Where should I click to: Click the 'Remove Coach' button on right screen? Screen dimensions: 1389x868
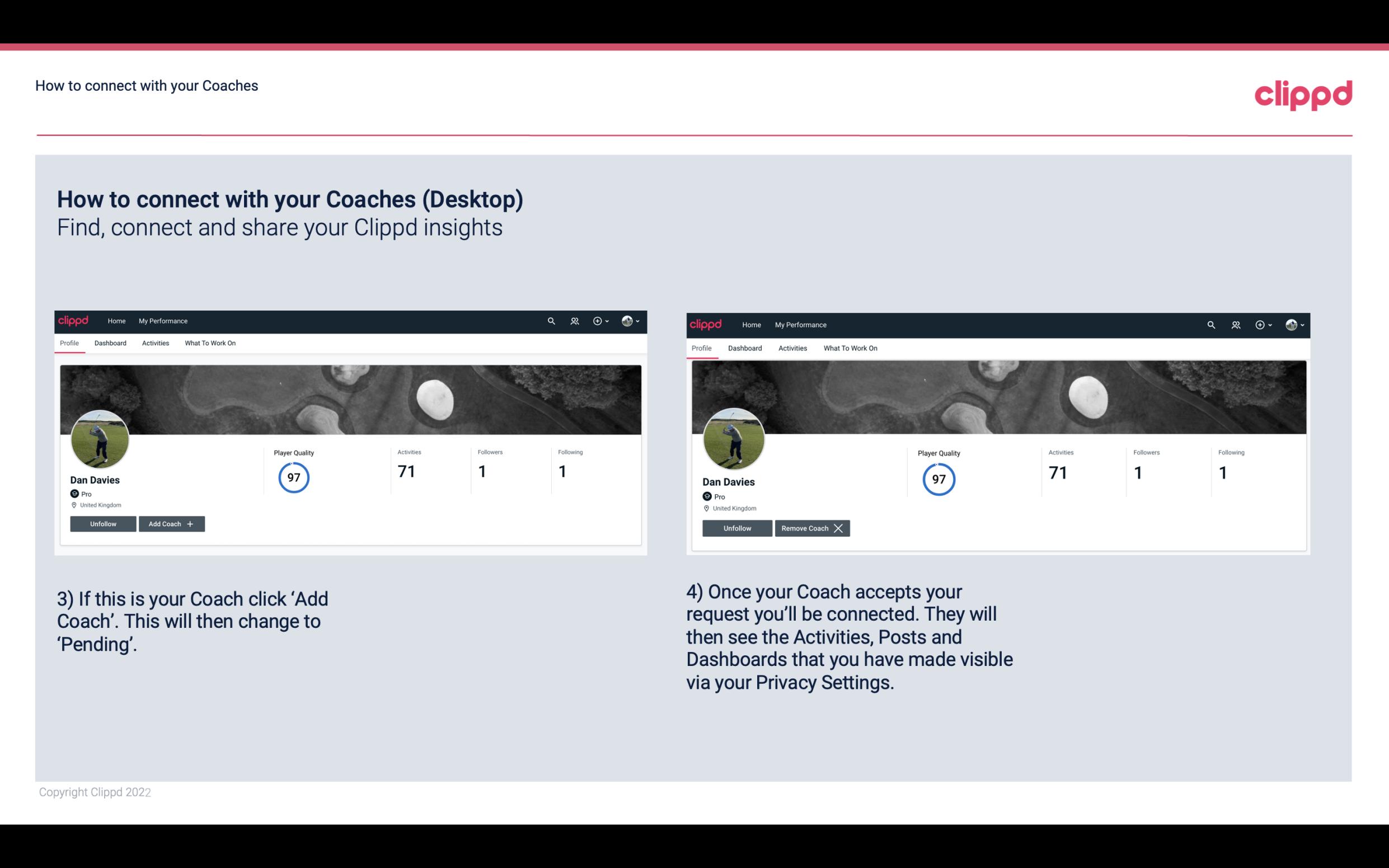812,528
